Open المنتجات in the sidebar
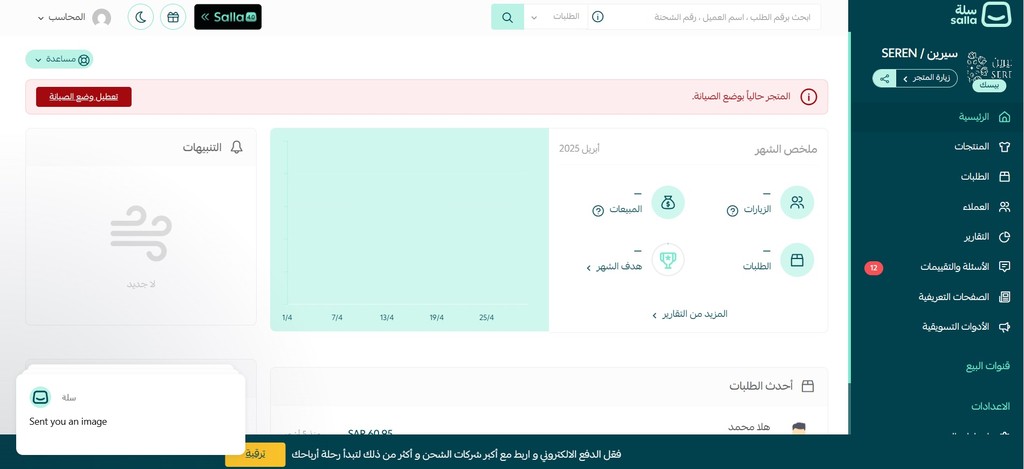The image size is (1024, 469). pos(982,147)
